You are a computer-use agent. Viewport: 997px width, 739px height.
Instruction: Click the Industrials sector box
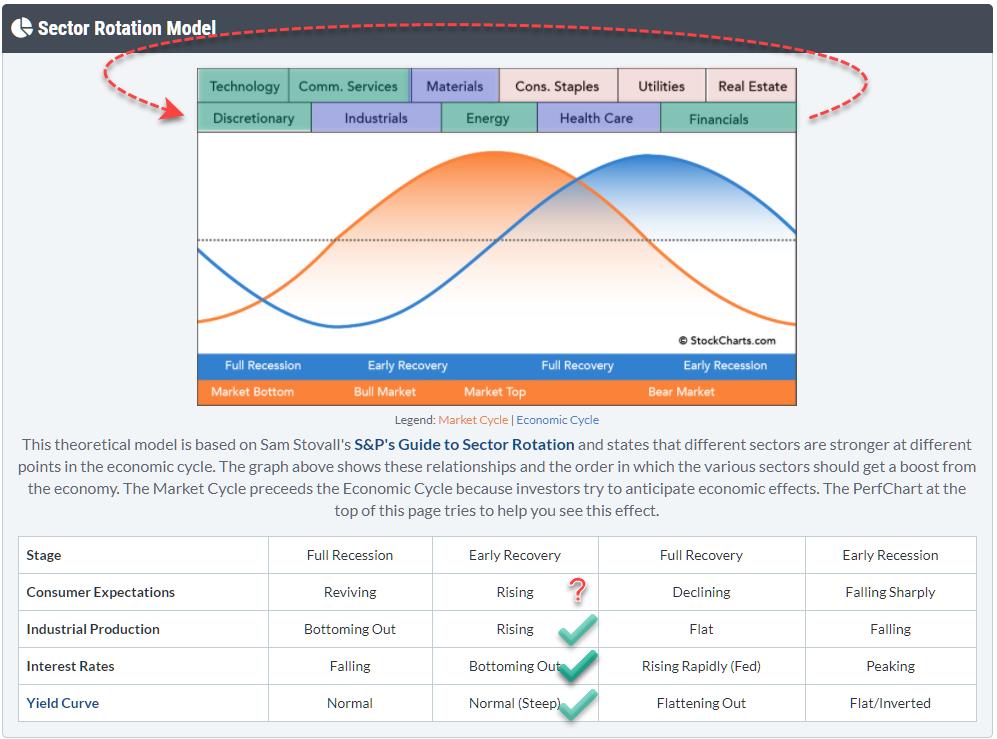point(376,118)
